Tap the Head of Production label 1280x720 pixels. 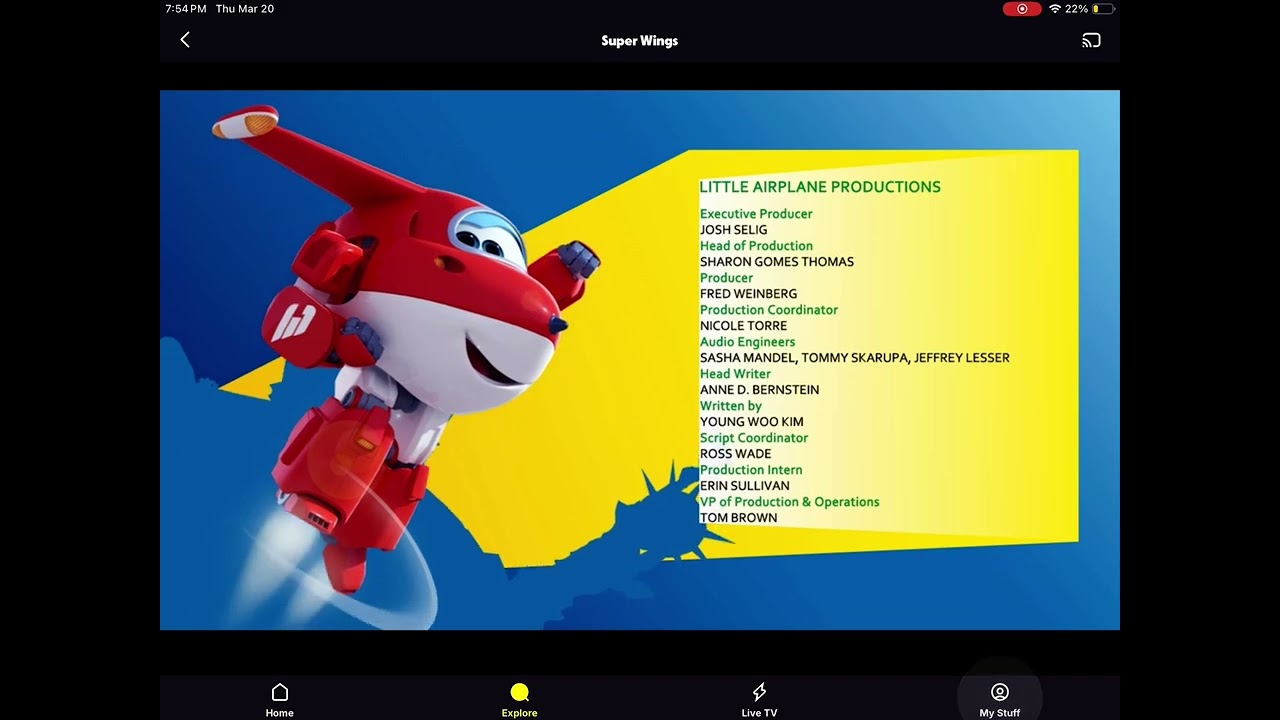click(756, 246)
